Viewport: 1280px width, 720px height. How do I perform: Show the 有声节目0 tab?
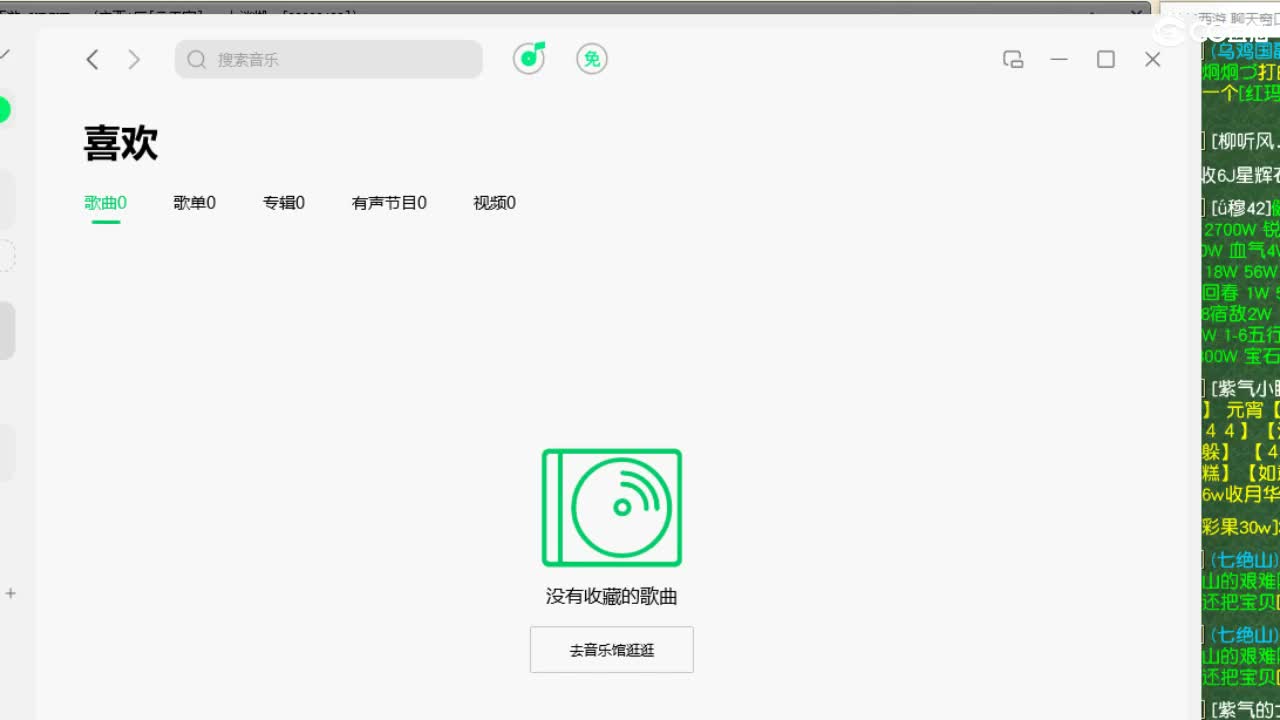[x=389, y=203]
